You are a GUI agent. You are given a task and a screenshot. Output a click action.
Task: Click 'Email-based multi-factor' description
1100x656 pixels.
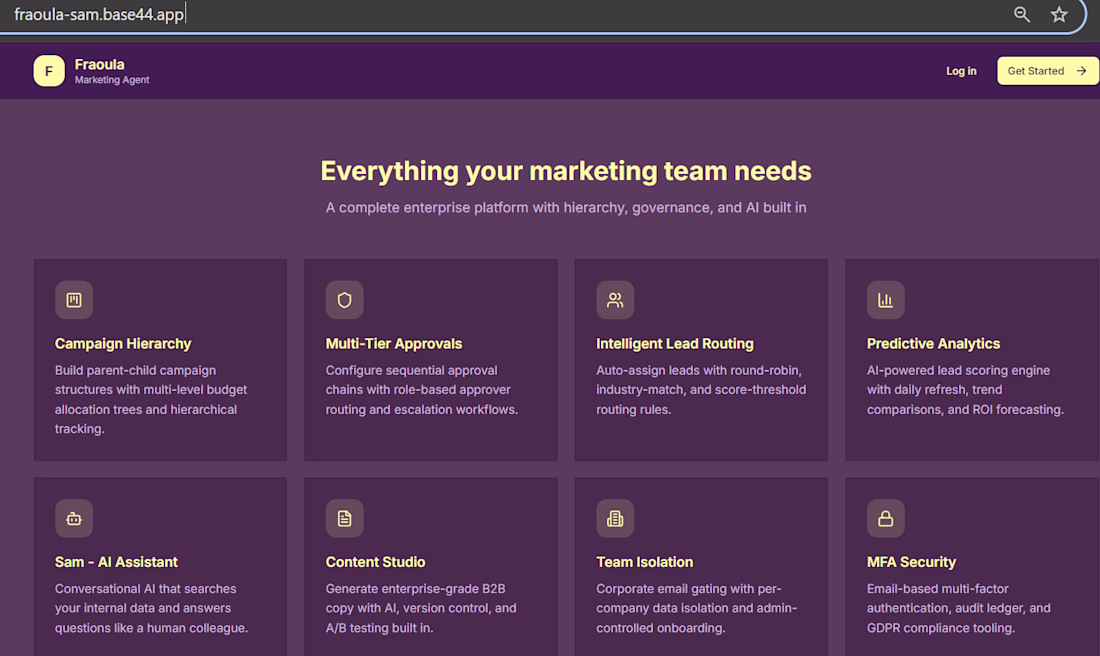(959, 608)
